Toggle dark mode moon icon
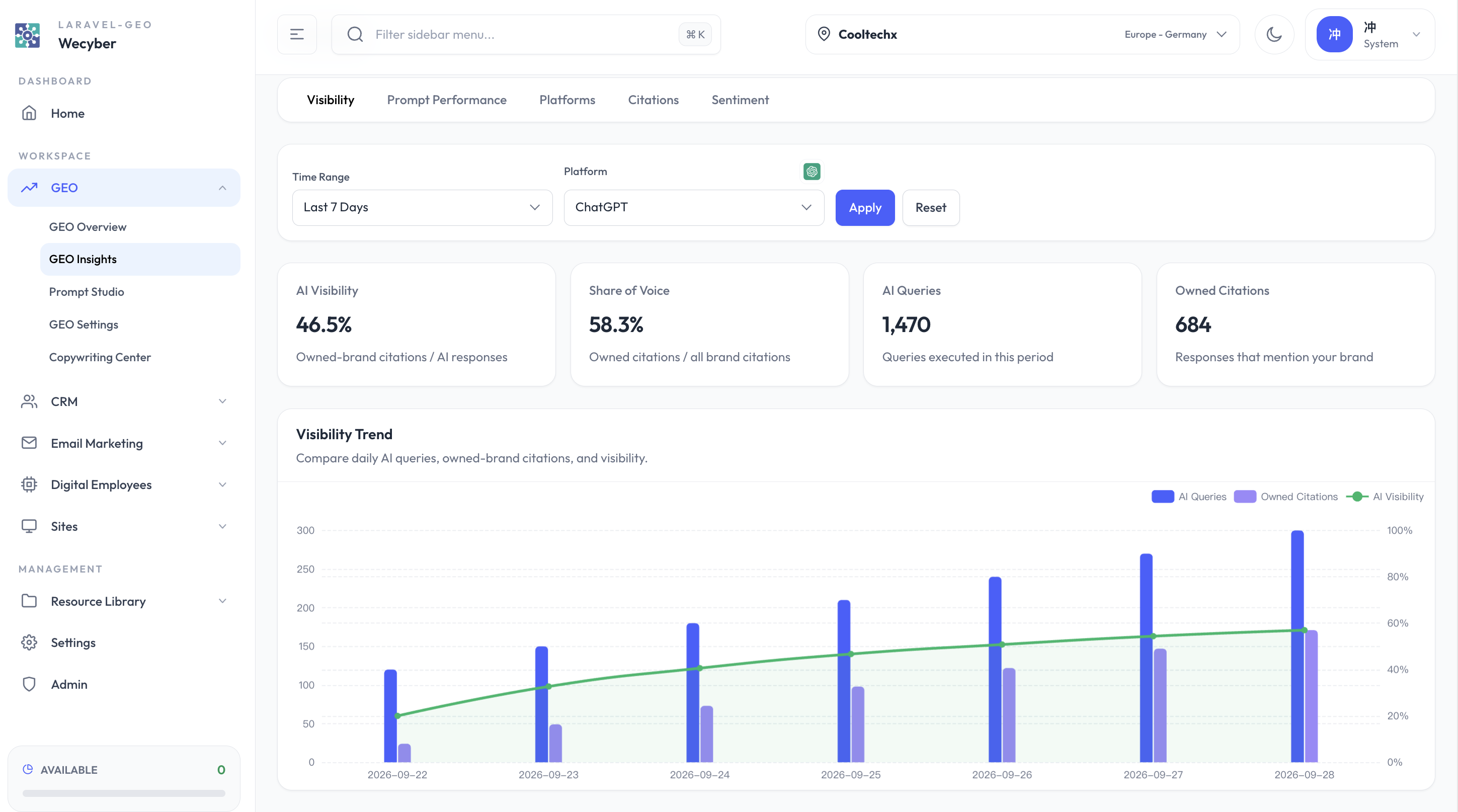1458x812 pixels. 1274,35
